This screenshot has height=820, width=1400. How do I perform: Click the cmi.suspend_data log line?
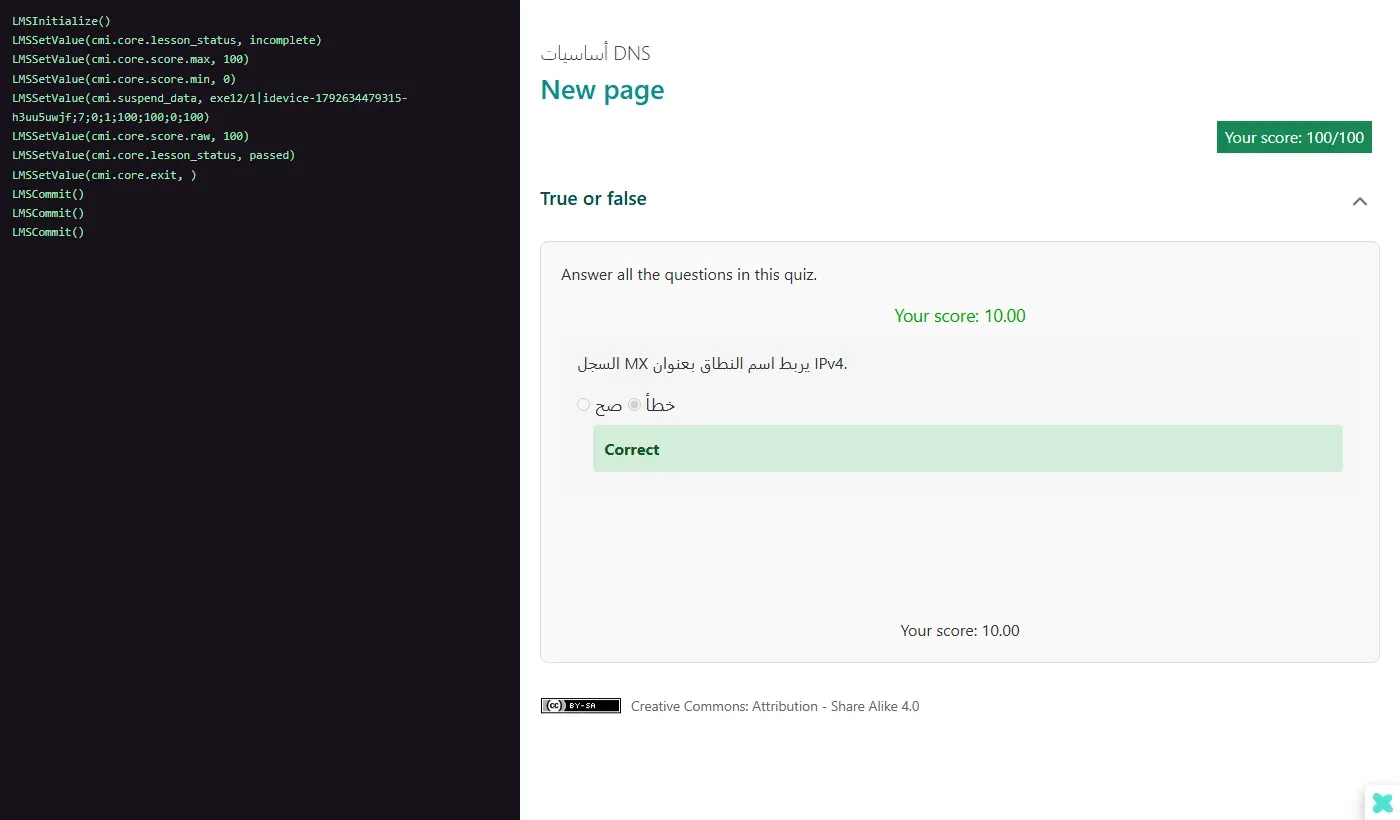point(210,107)
